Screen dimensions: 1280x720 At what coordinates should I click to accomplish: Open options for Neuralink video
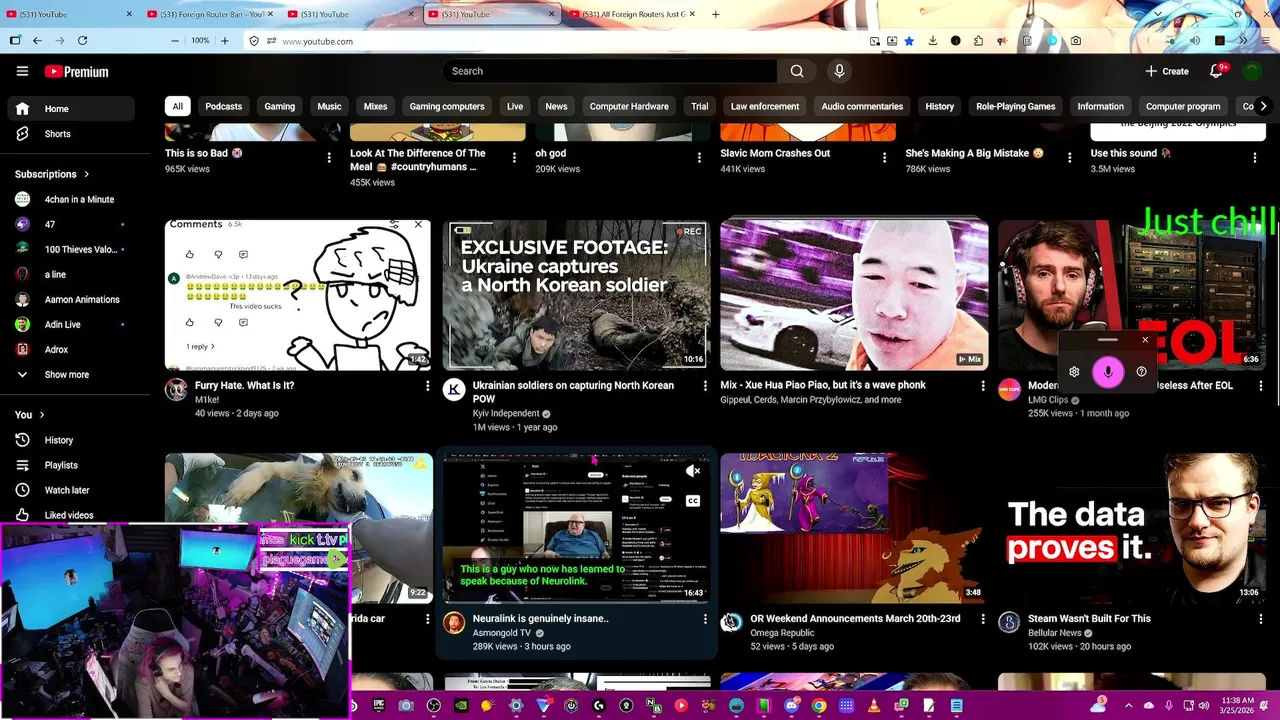[705, 619]
